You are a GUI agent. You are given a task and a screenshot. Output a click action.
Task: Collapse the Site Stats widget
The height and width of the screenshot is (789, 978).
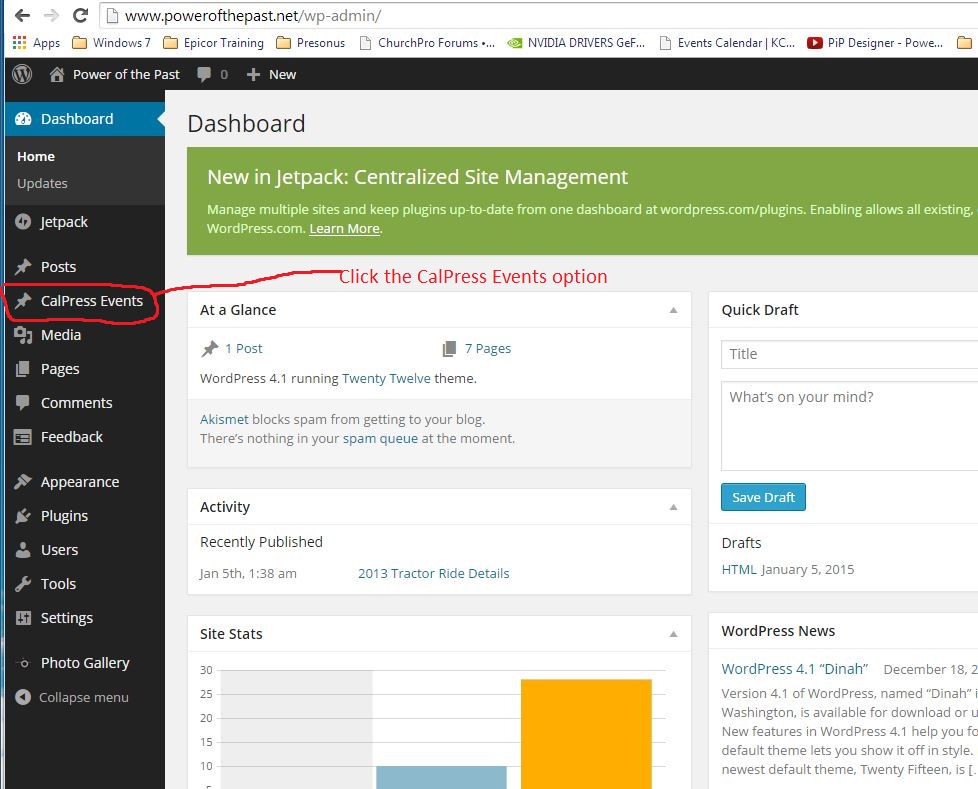(674, 634)
